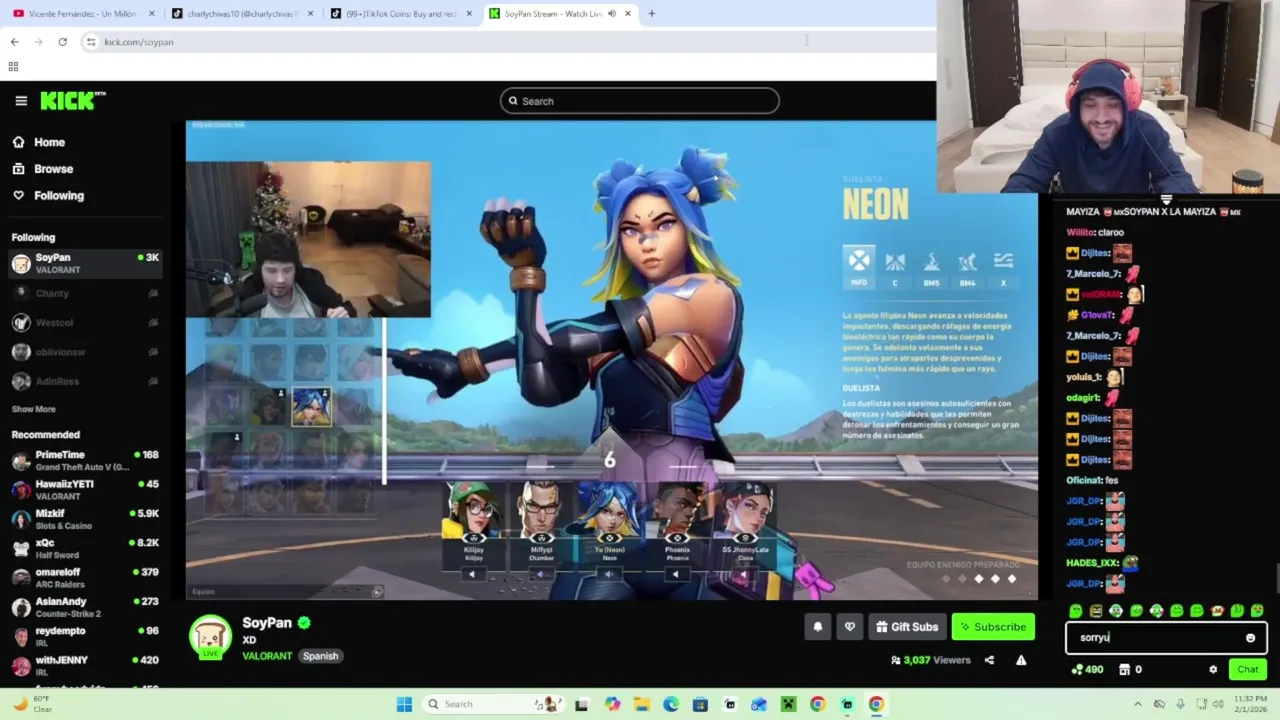
Task: Click the VALORANT category link
Action: (x=267, y=656)
